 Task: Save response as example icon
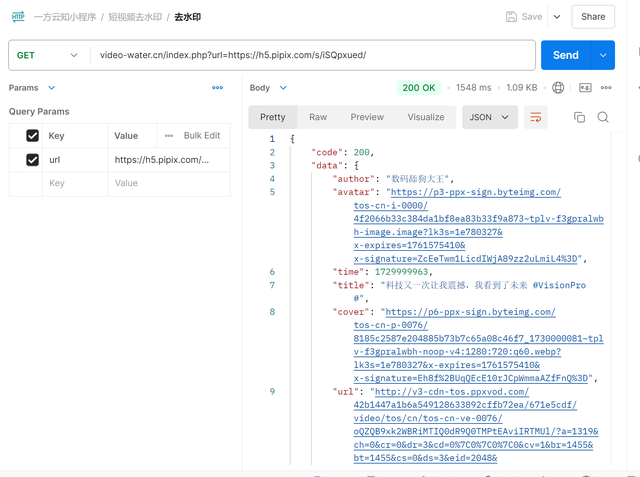pos(582,88)
